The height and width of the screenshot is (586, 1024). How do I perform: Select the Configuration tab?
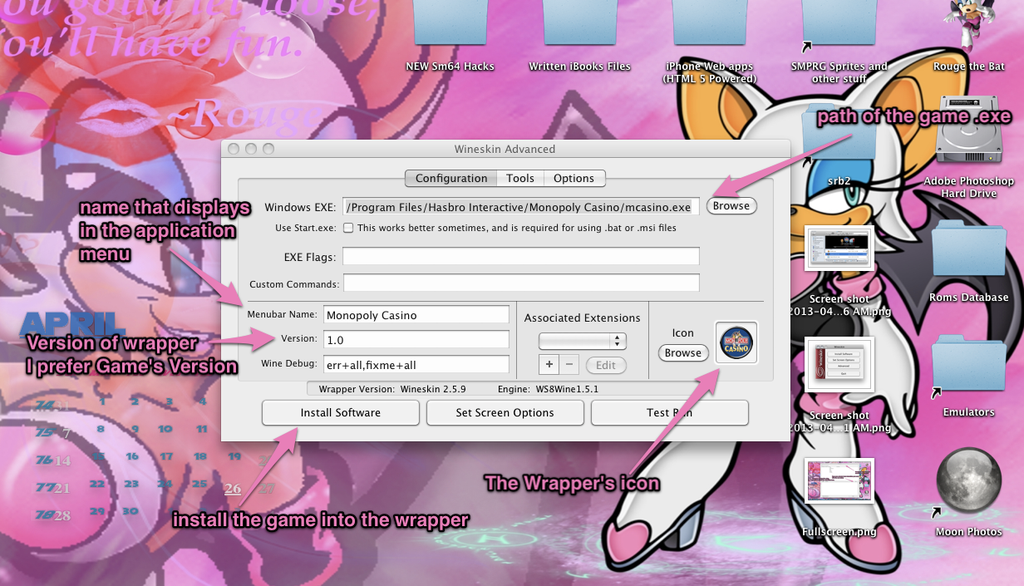[x=451, y=178]
